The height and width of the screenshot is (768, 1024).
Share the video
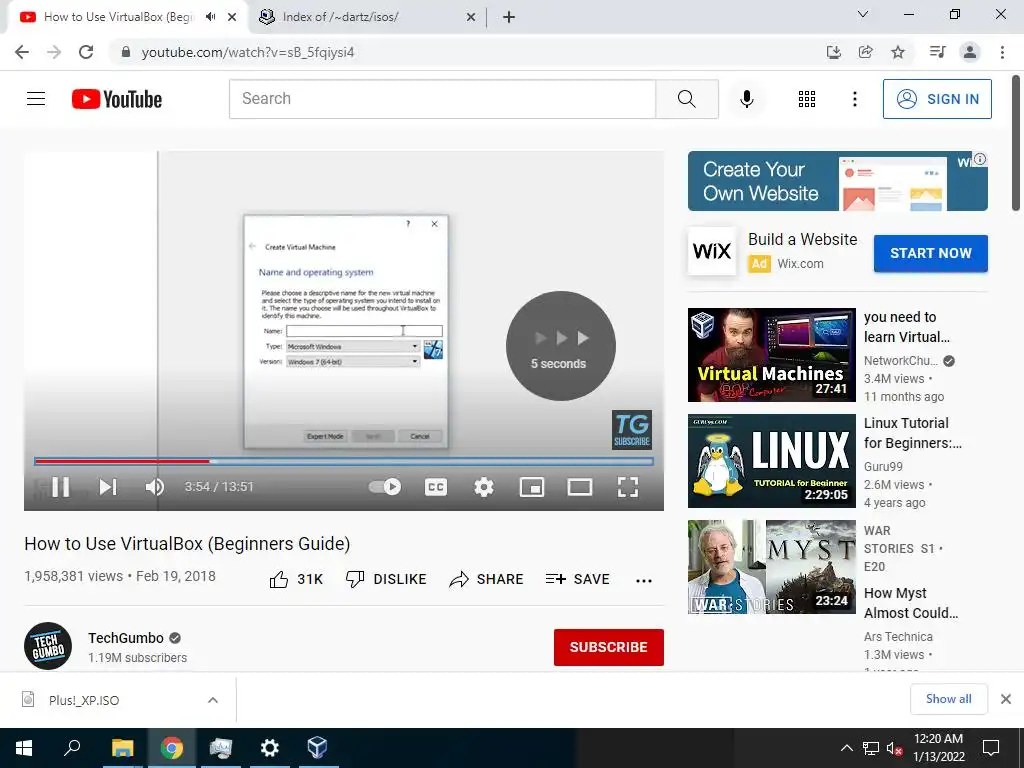tap(487, 579)
